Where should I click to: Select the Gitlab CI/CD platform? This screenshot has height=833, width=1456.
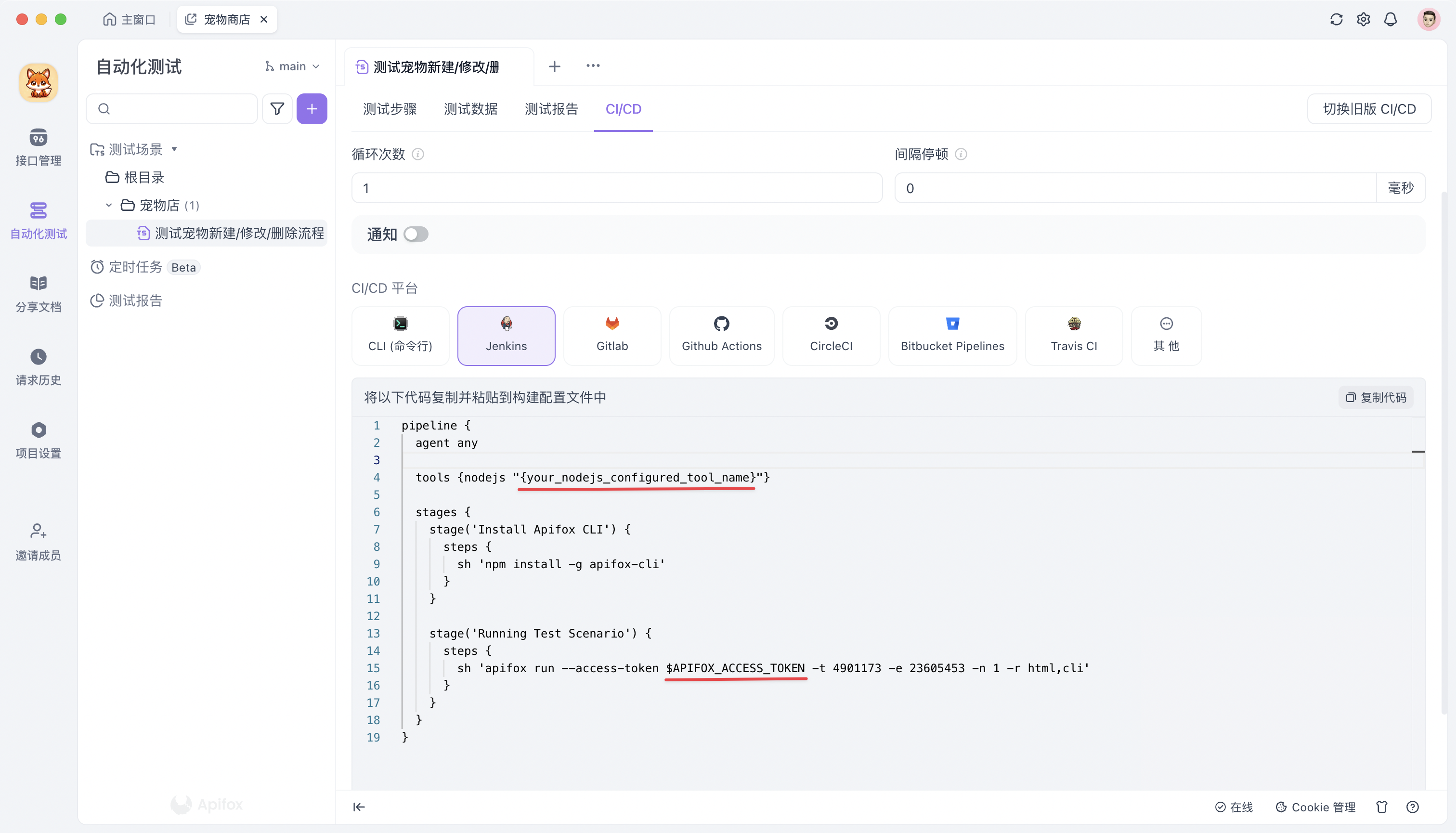pos(611,335)
